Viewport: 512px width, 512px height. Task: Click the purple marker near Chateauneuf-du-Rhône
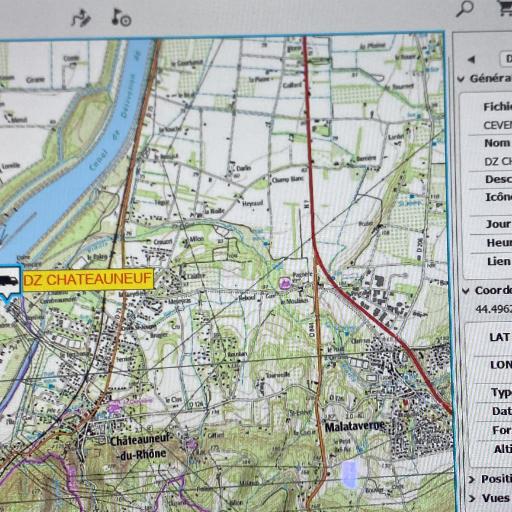tap(114, 407)
